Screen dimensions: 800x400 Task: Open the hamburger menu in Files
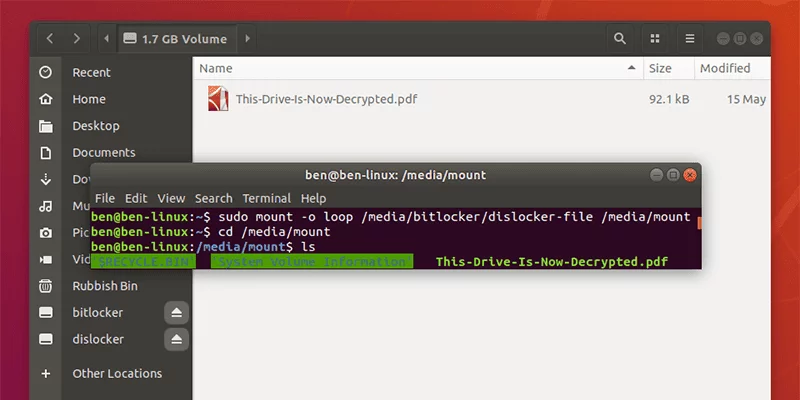pos(689,39)
